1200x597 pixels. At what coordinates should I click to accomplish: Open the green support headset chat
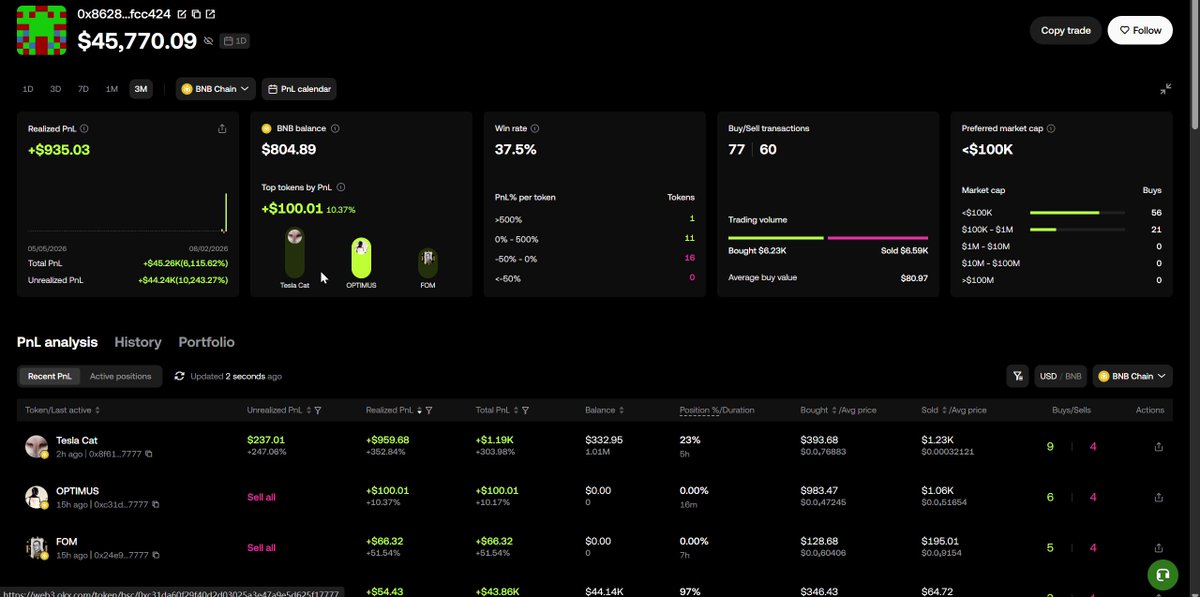coord(1162,576)
